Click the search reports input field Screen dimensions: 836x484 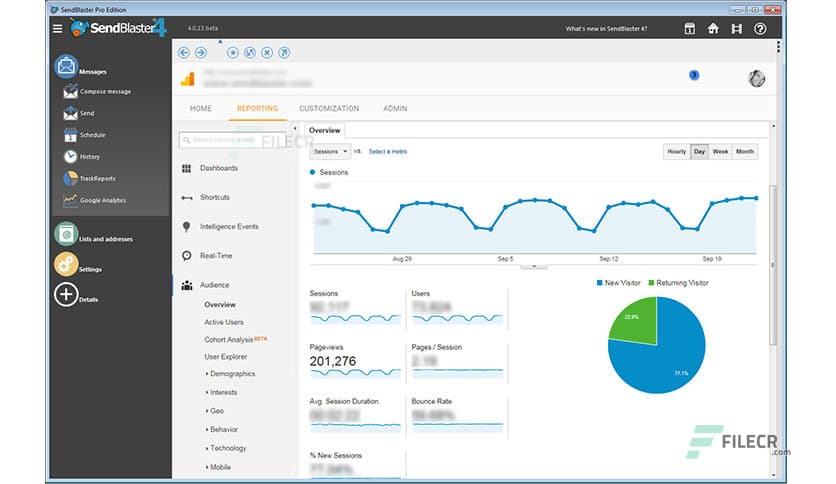click(232, 140)
